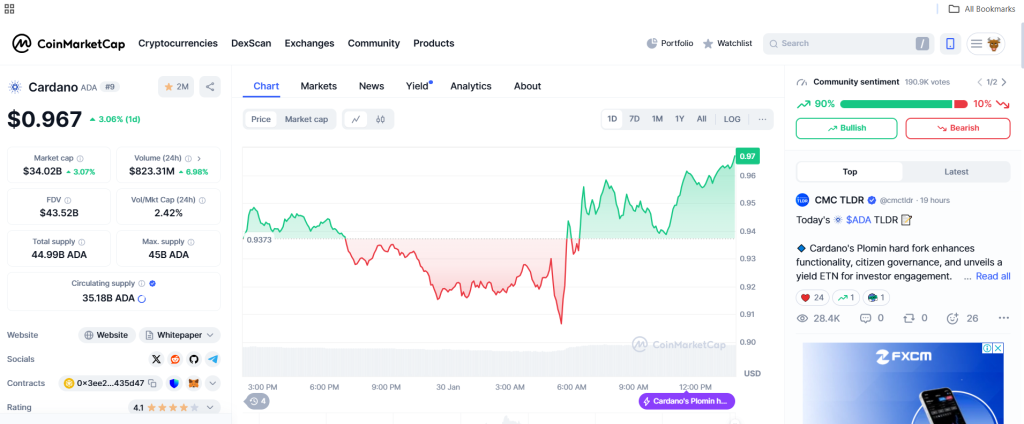Expand the 4.1 Rating dropdown

coord(175,408)
